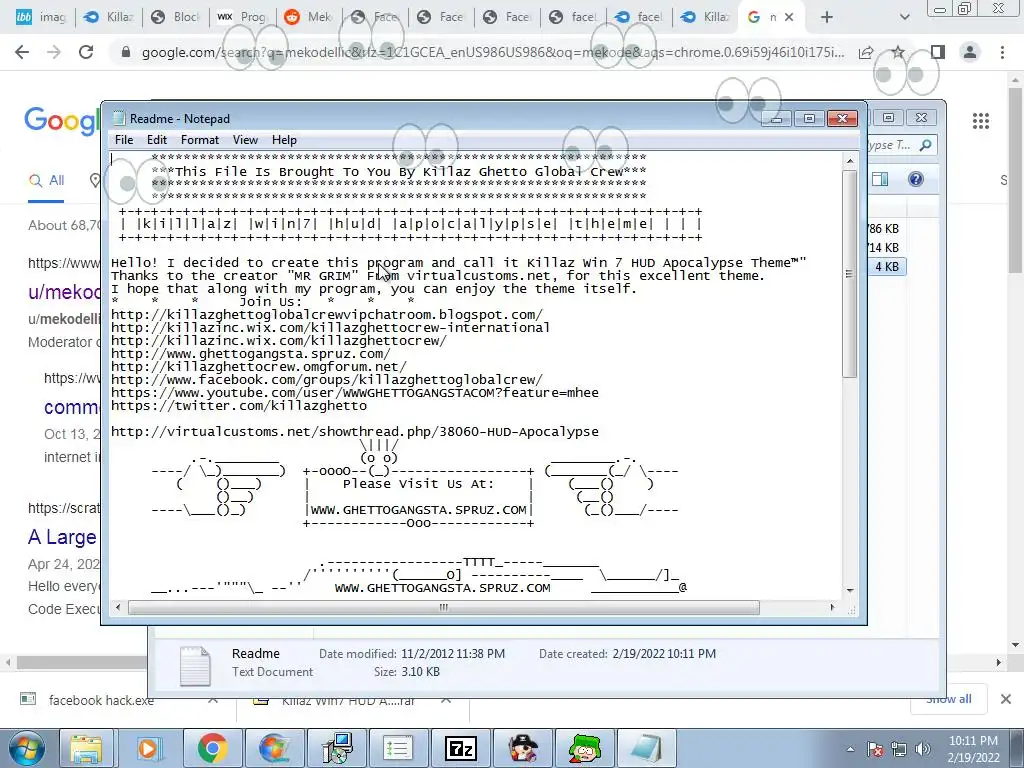Open Notepad Format menu
This screenshot has width=1024, height=768.
click(200, 140)
